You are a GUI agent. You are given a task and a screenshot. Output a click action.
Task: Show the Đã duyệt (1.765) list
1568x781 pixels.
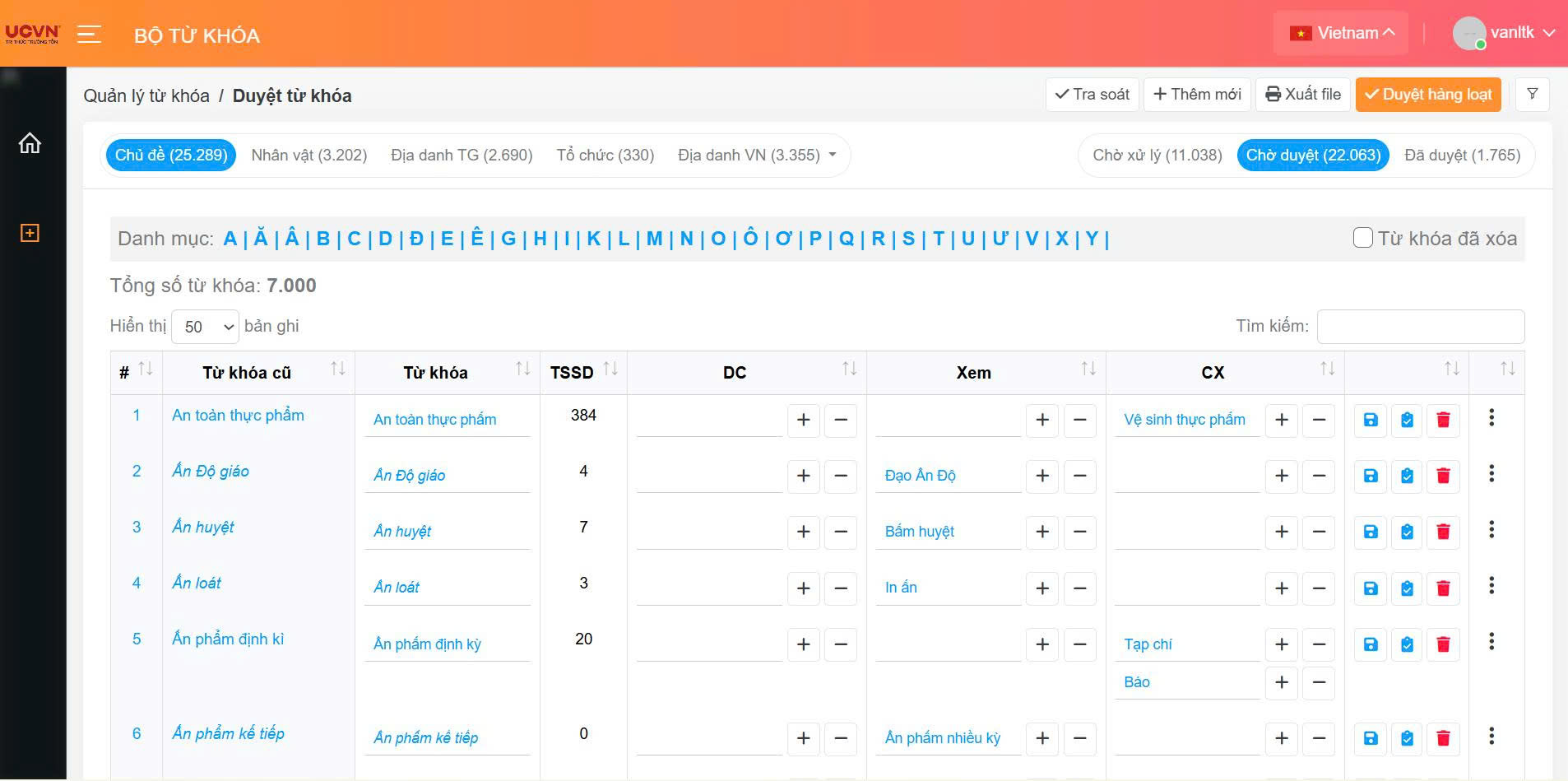[1463, 155]
